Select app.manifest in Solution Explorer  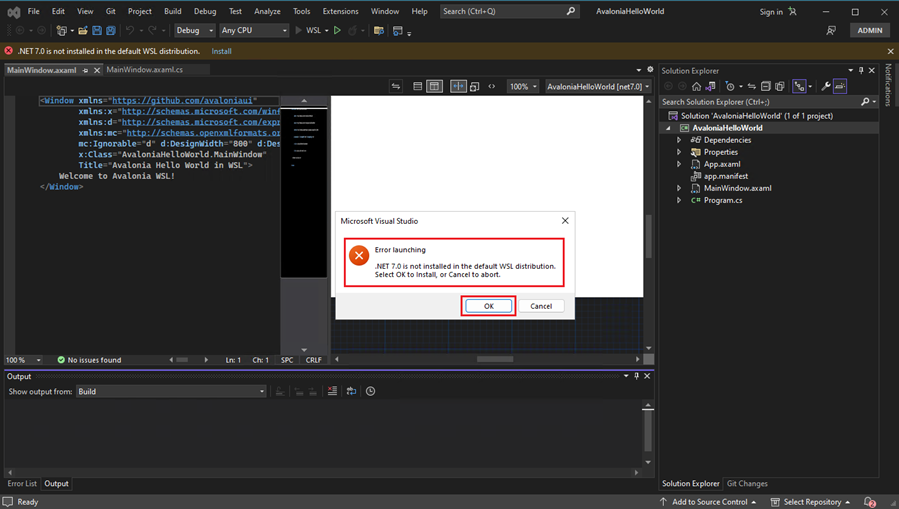click(725, 176)
